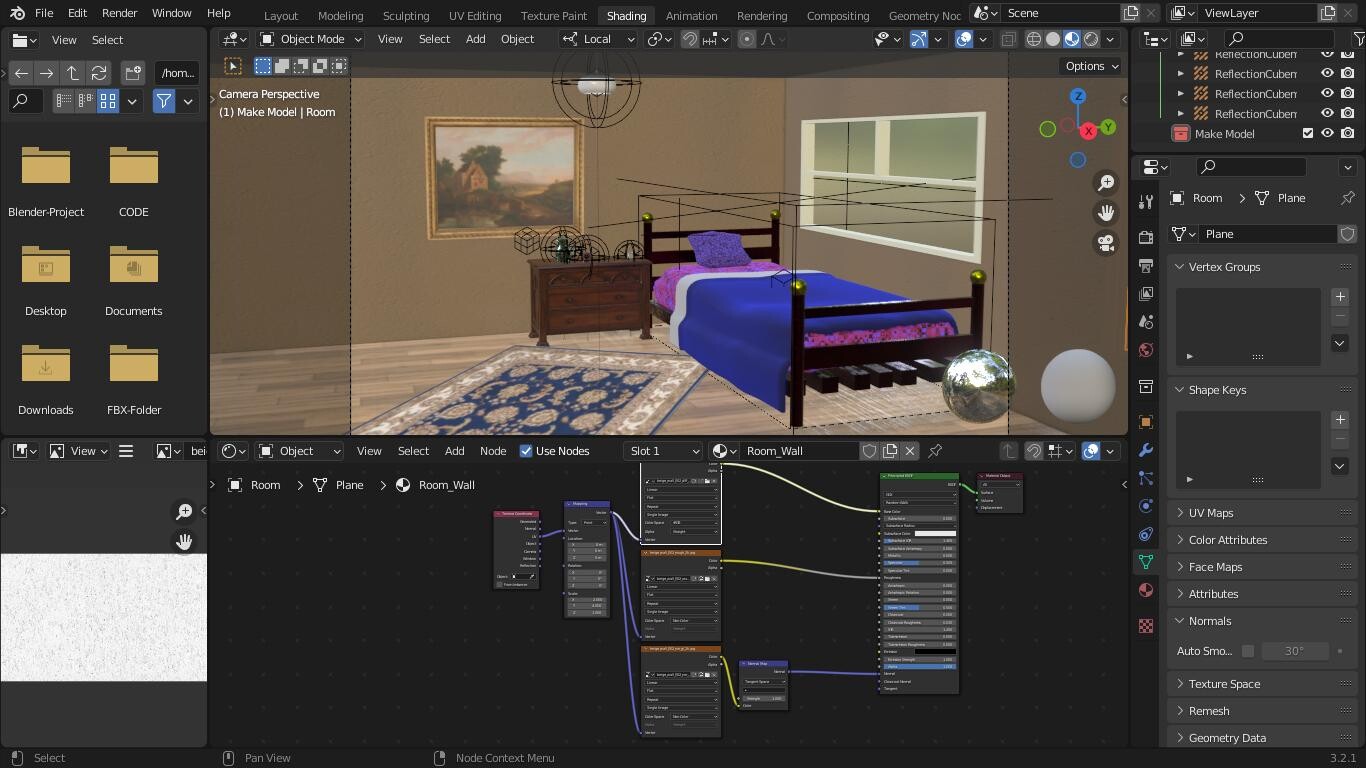Open the Object Mode dropdown
The image size is (1366, 768).
click(x=310, y=39)
